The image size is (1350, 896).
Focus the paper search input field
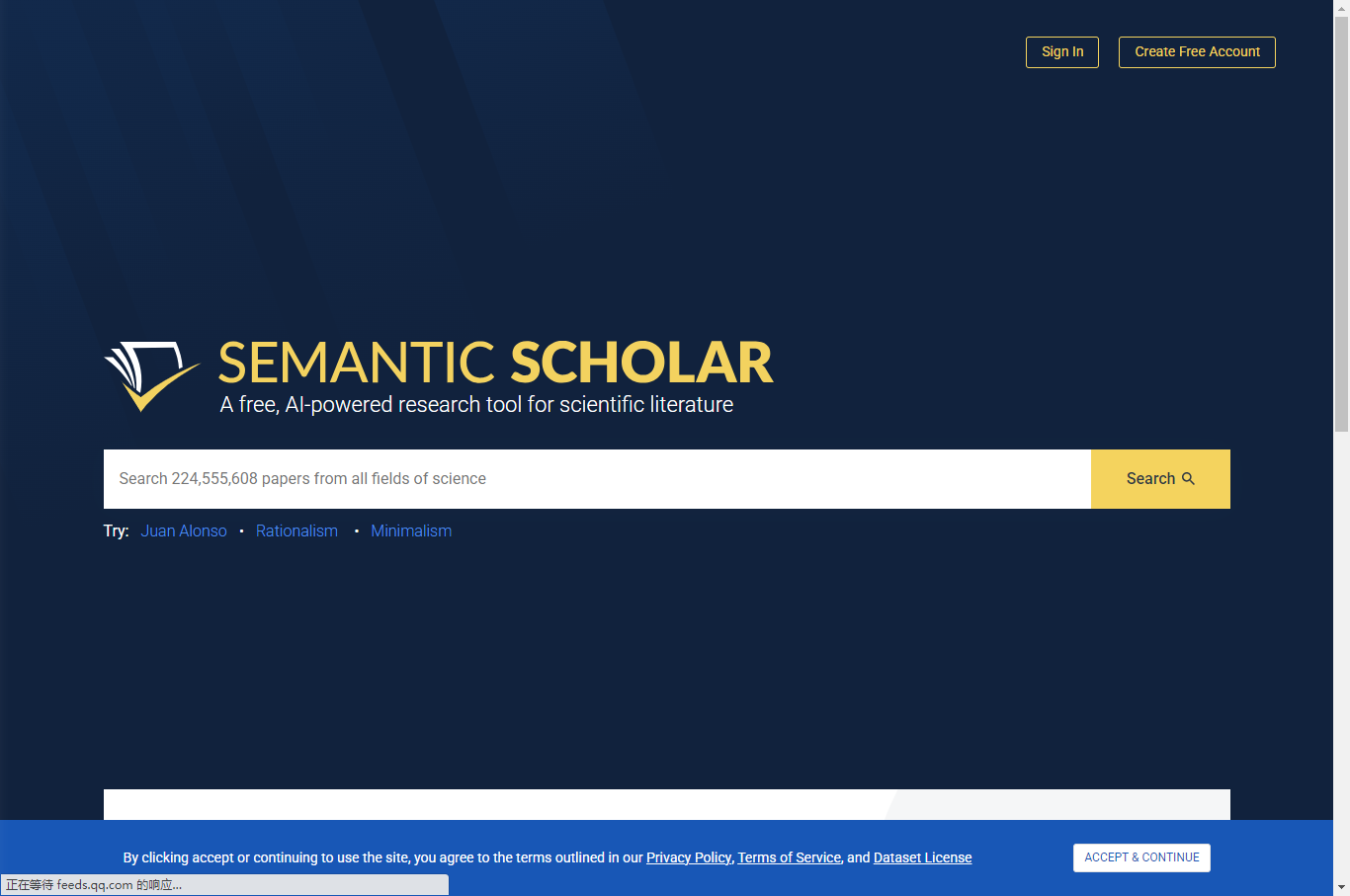pyautogui.click(x=597, y=479)
